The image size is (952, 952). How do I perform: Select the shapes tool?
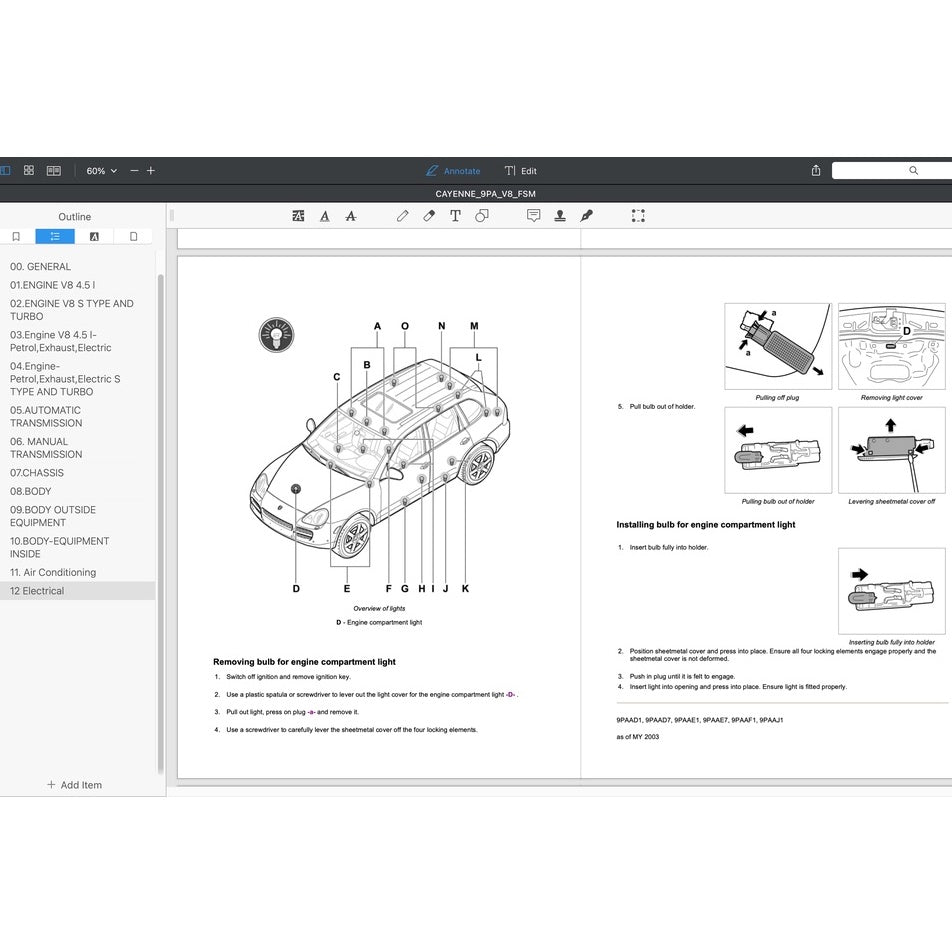482,215
